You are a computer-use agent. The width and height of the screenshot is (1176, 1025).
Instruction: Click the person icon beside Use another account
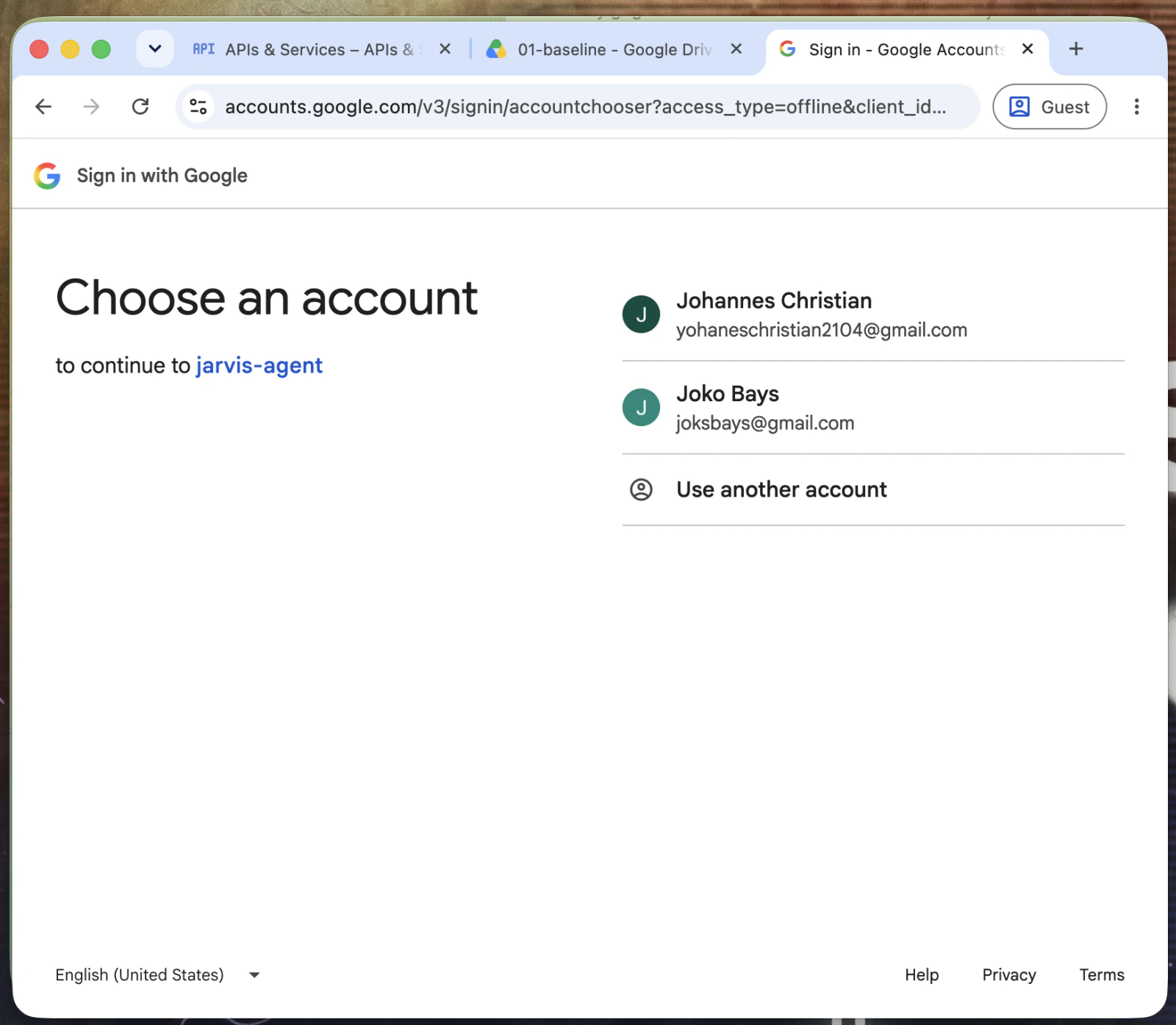click(641, 490)
